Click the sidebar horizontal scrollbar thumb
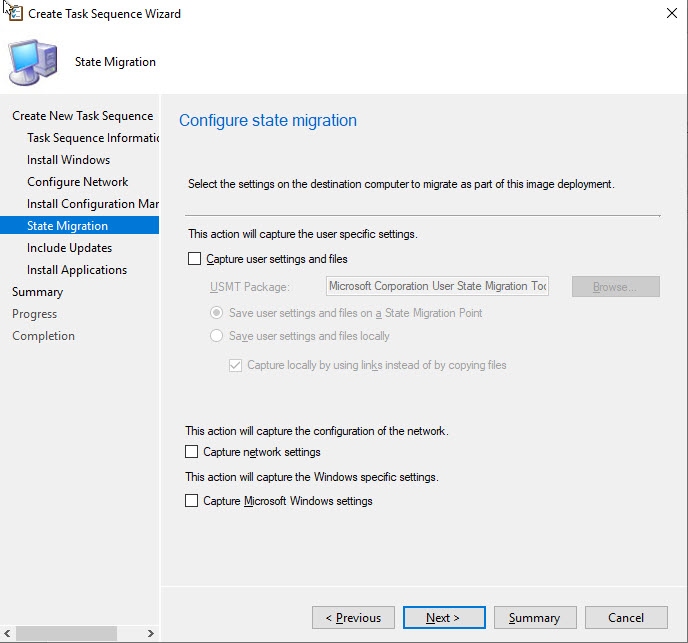 (x=67, y=633)
